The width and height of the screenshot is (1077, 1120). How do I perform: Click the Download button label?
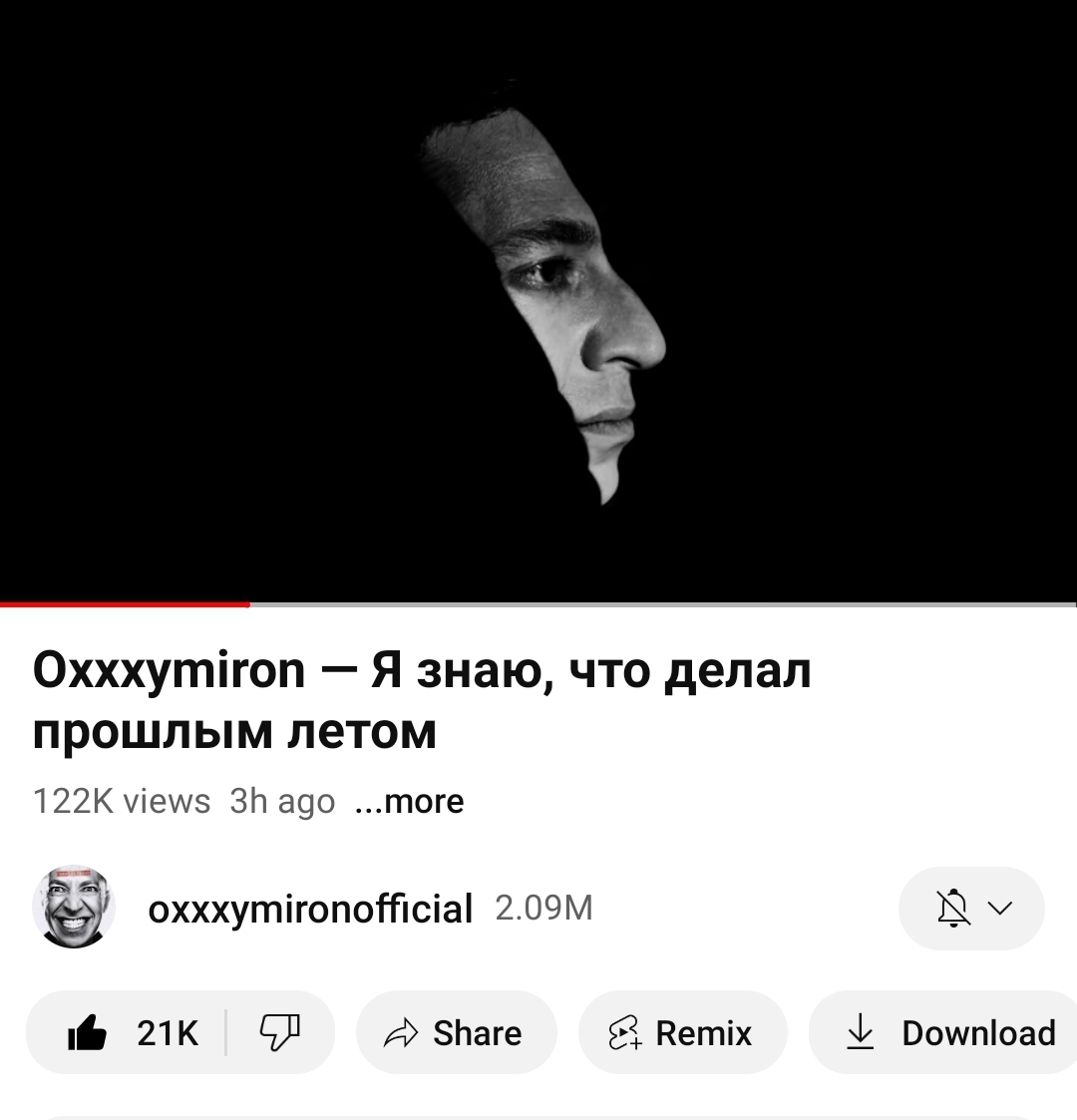point(979,1033)
